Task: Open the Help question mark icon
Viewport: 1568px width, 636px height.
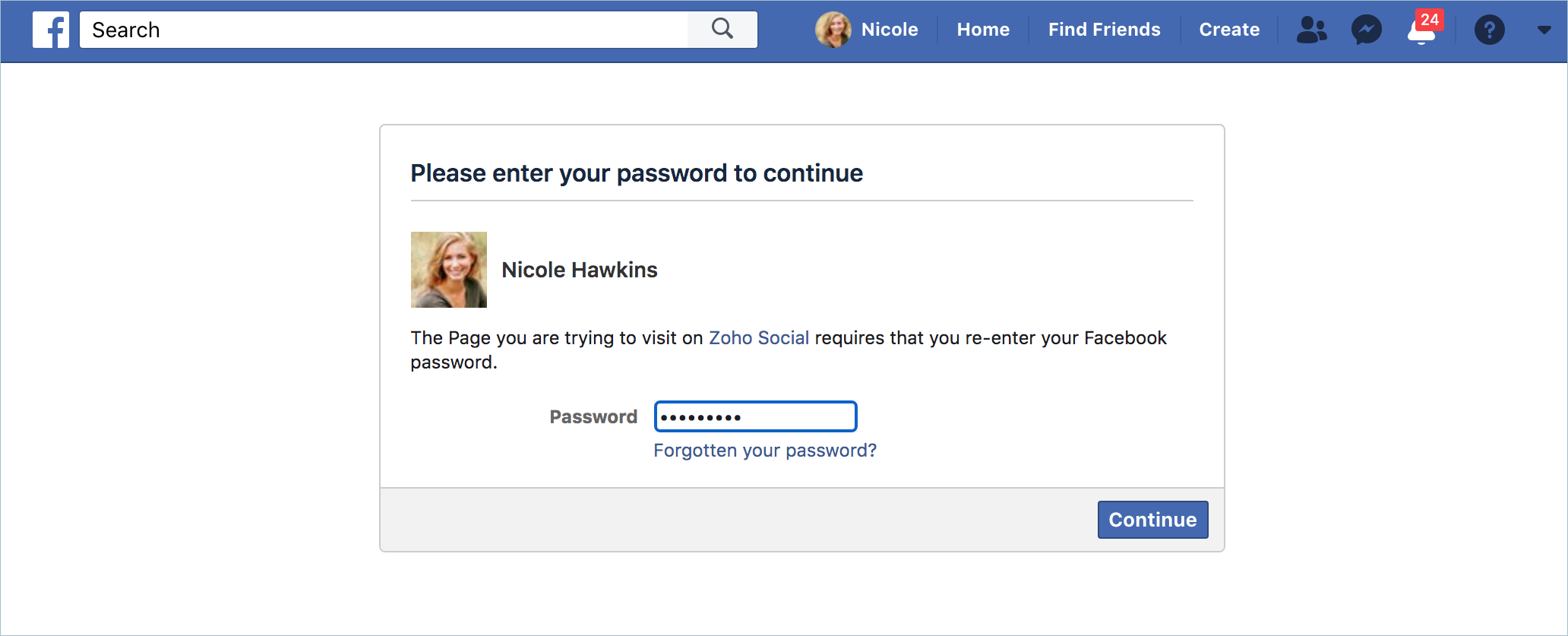Action: [x=1489, y=30]
